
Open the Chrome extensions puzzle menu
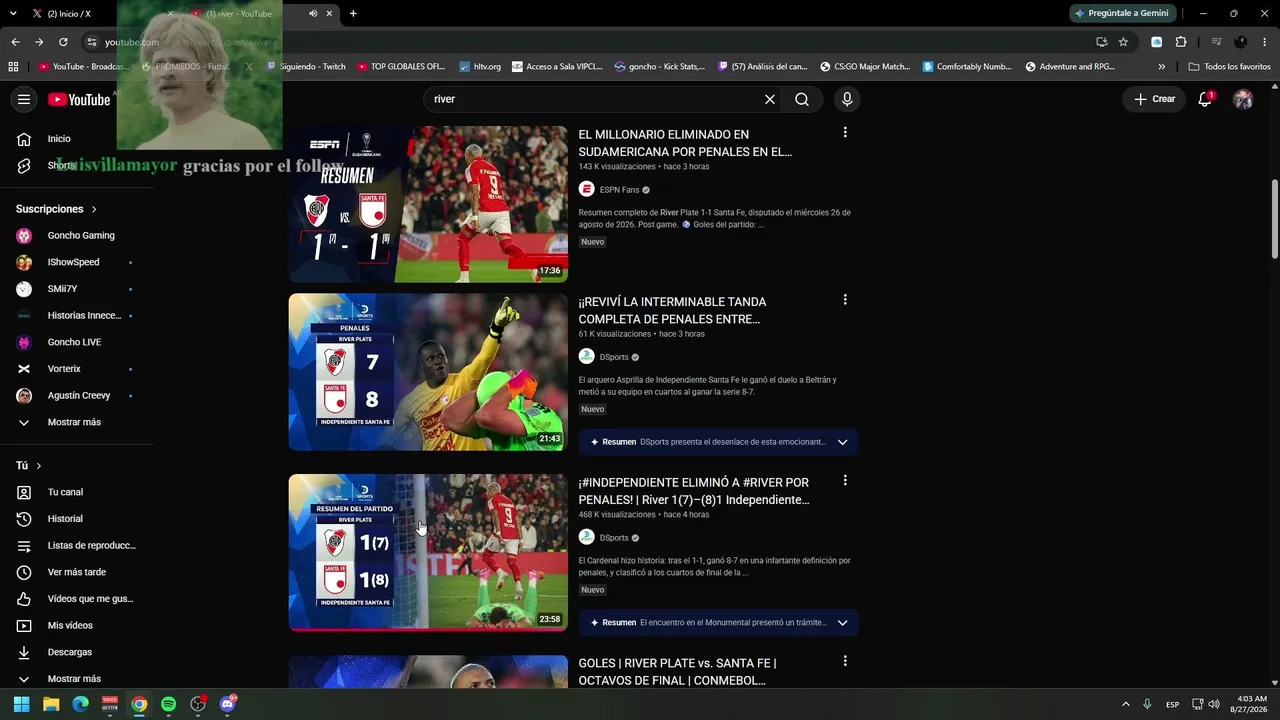pos(1181,42)
